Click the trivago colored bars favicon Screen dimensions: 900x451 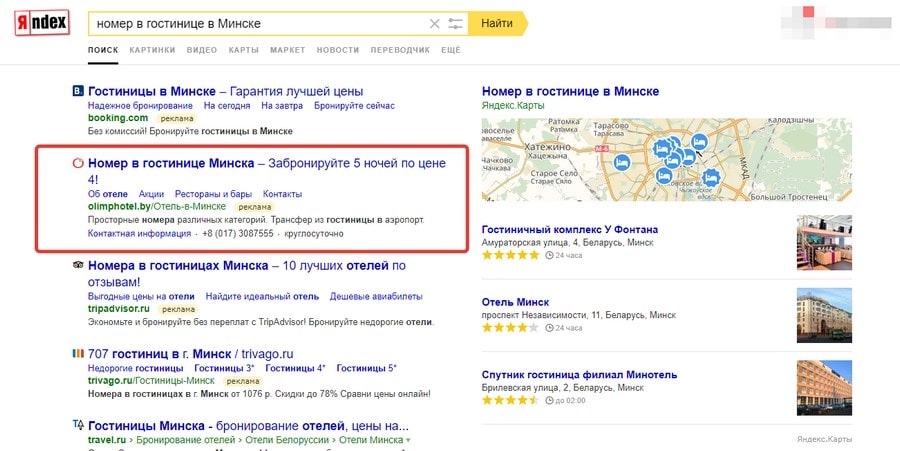pos(78,353)
